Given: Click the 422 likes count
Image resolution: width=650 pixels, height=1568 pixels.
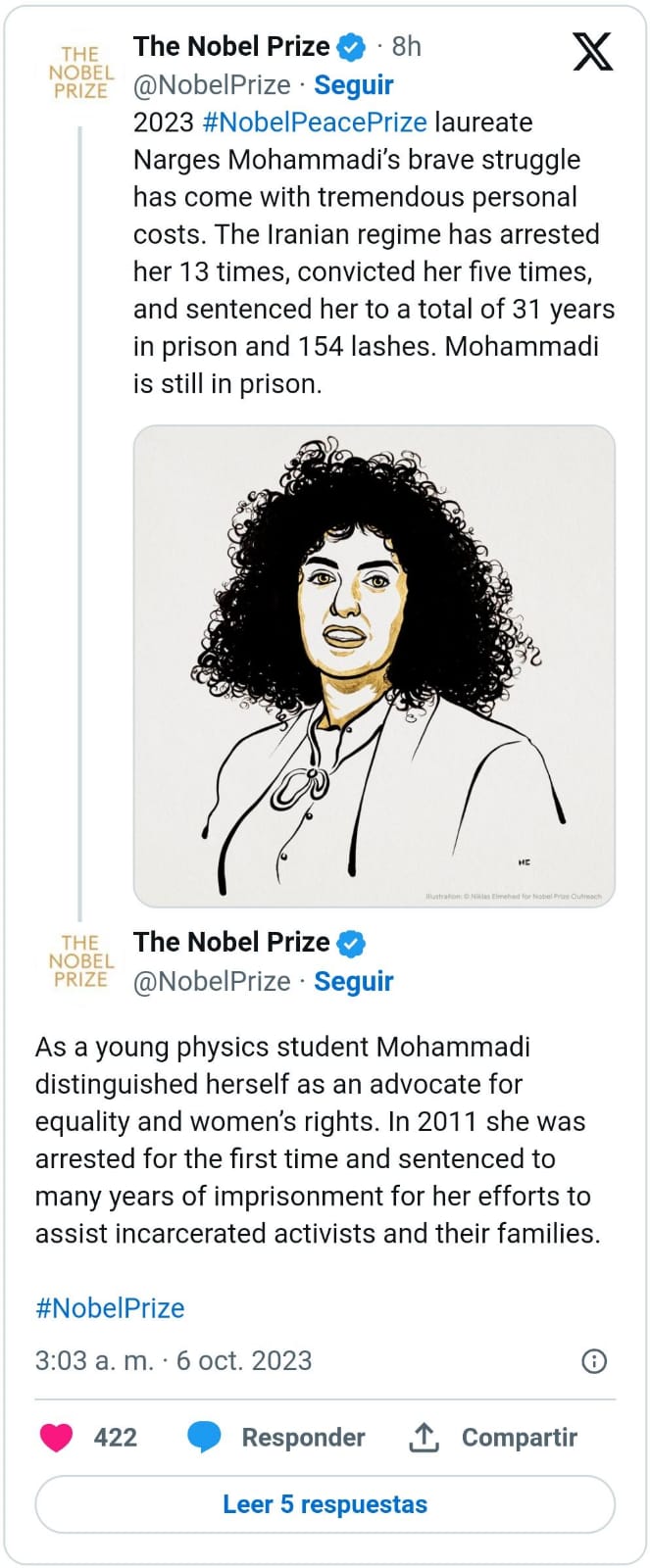Looking at the screenshot, I should pos(116,1438).
